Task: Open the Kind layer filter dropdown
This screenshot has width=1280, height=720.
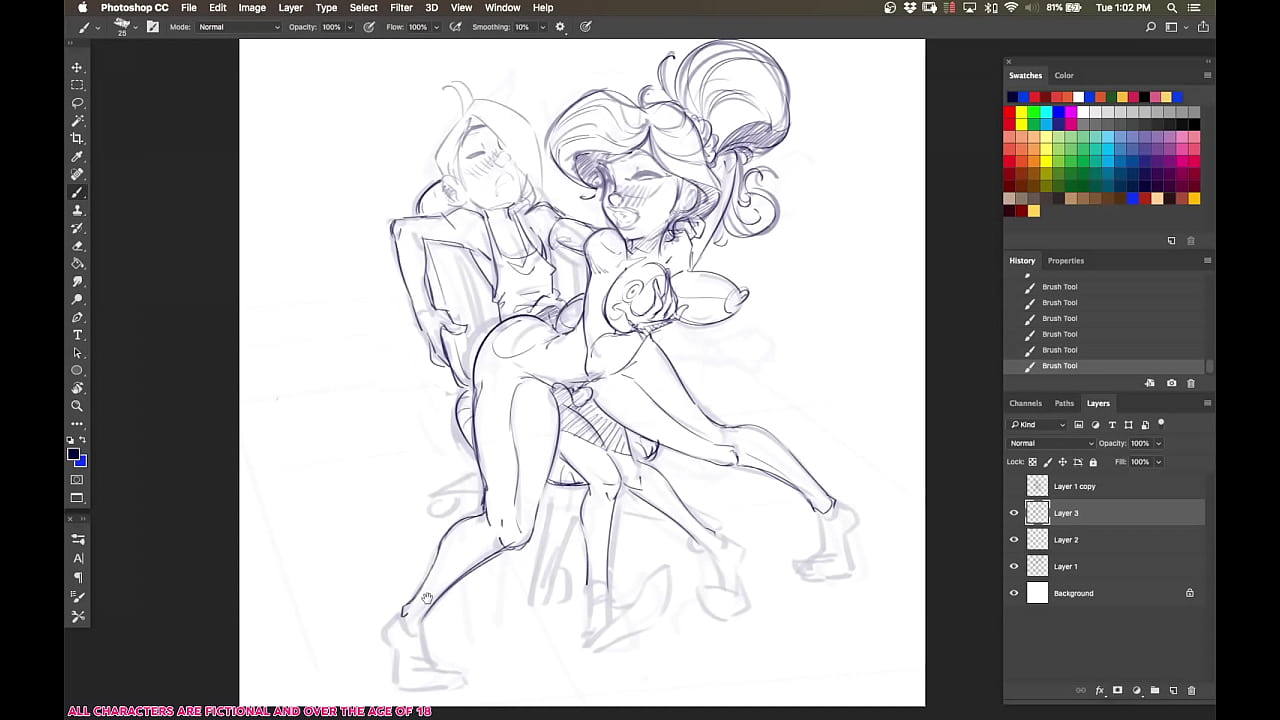Action: tap(1038, 425)
